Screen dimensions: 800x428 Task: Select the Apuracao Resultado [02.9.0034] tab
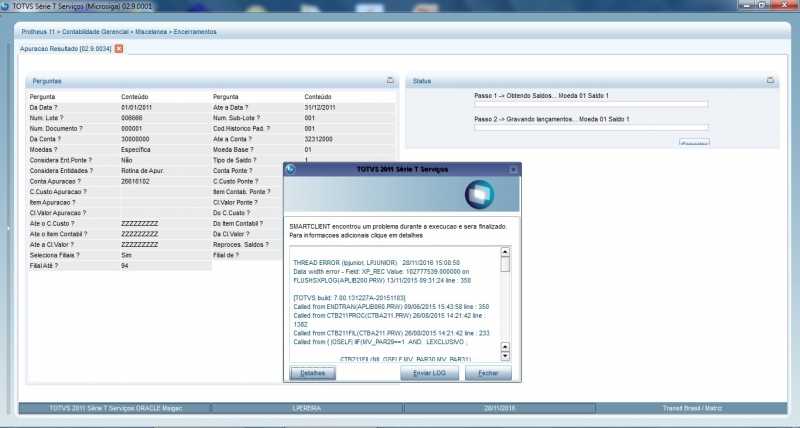[x=65, y=48]
